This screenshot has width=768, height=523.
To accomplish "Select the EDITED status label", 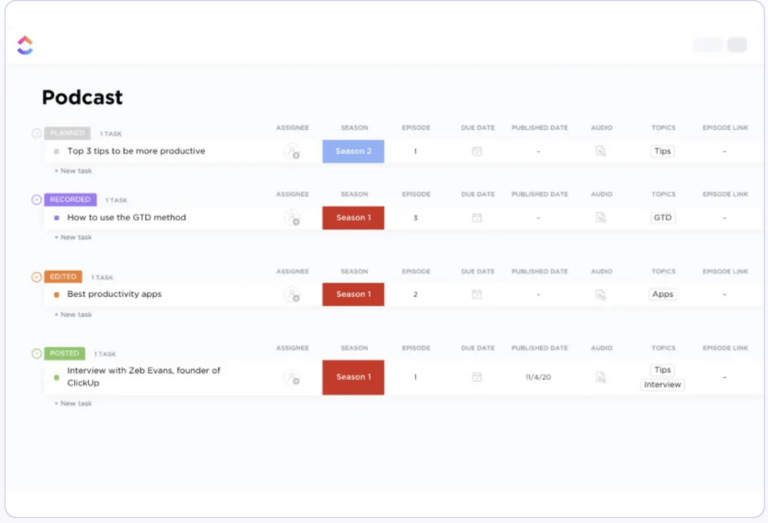I will coord(63,277).
